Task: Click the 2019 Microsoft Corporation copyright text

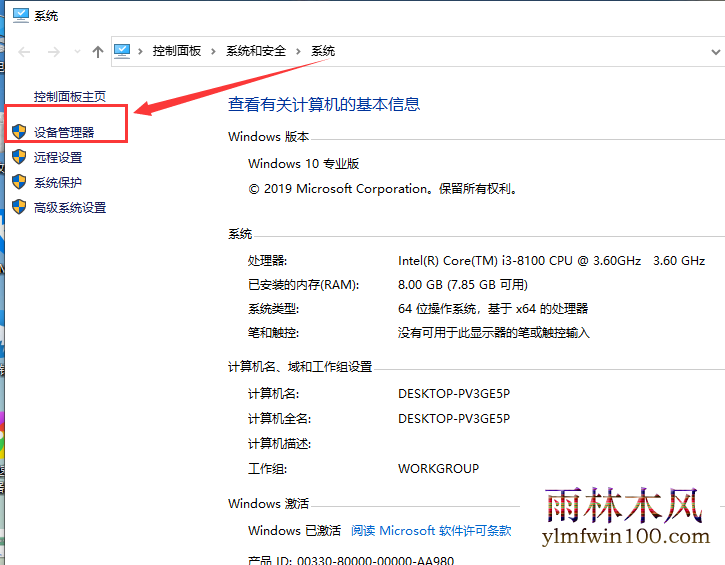Action: 382,189
